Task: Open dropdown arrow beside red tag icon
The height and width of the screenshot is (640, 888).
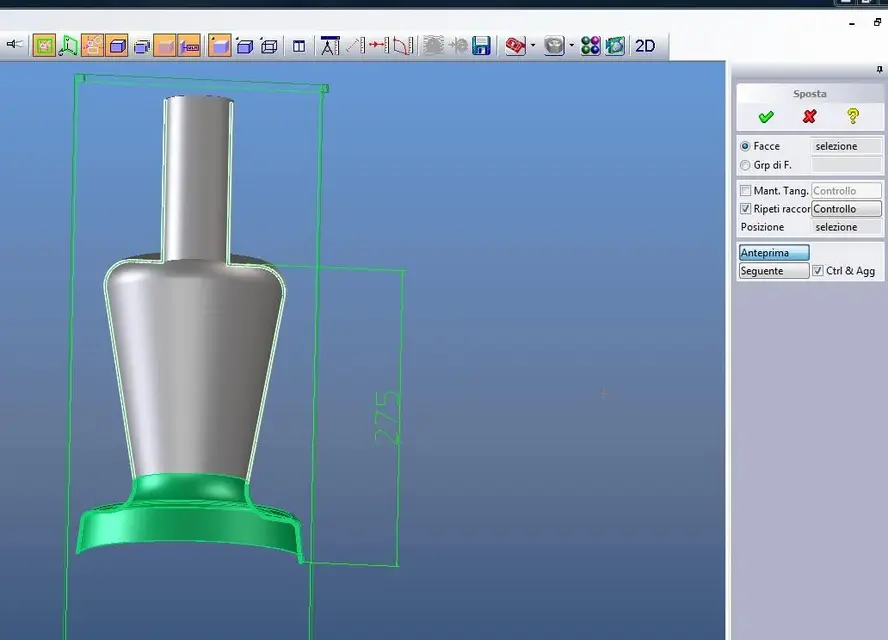Action: (x=533, y=45)
